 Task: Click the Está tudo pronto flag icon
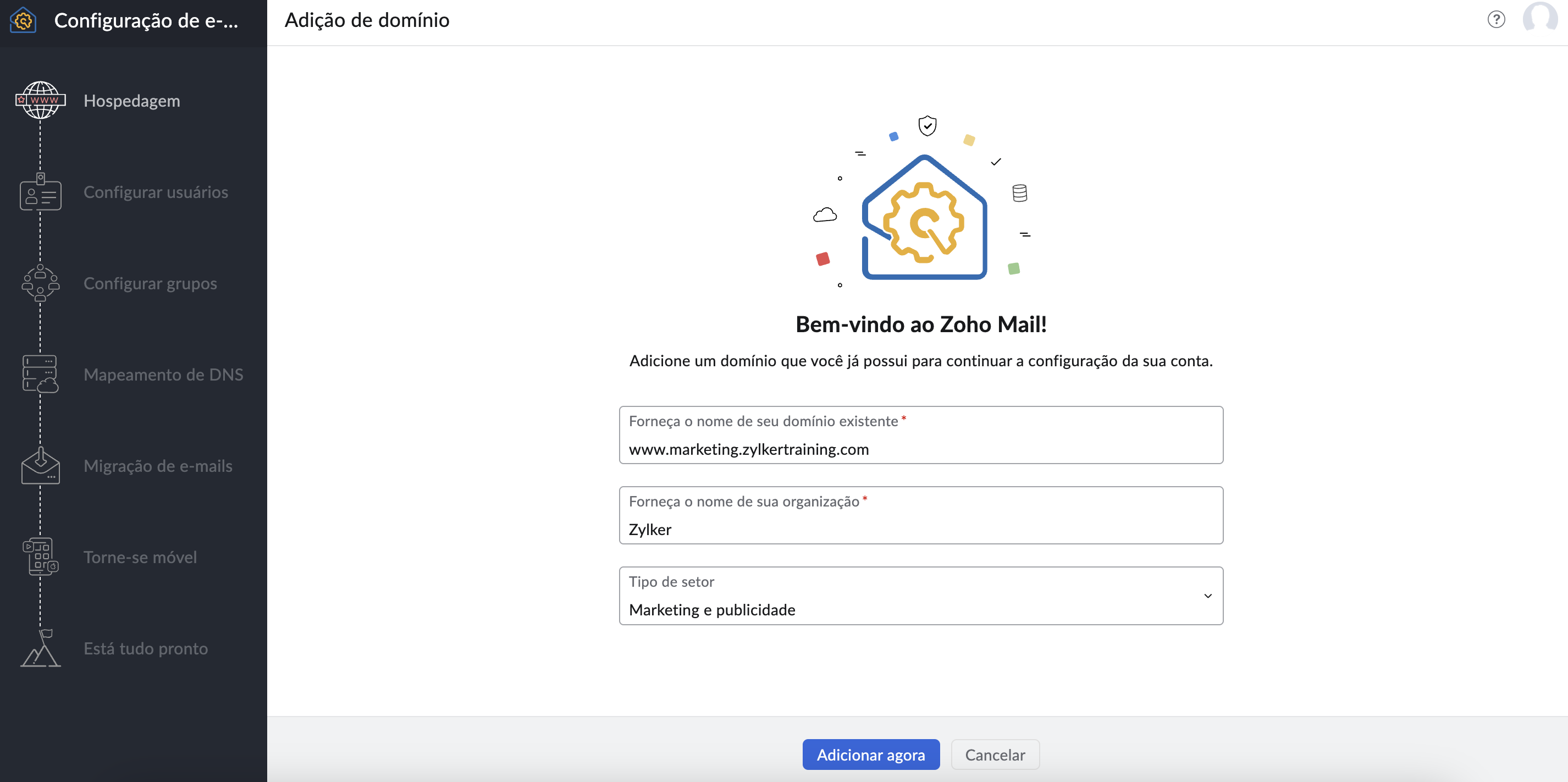coord(40,648)
